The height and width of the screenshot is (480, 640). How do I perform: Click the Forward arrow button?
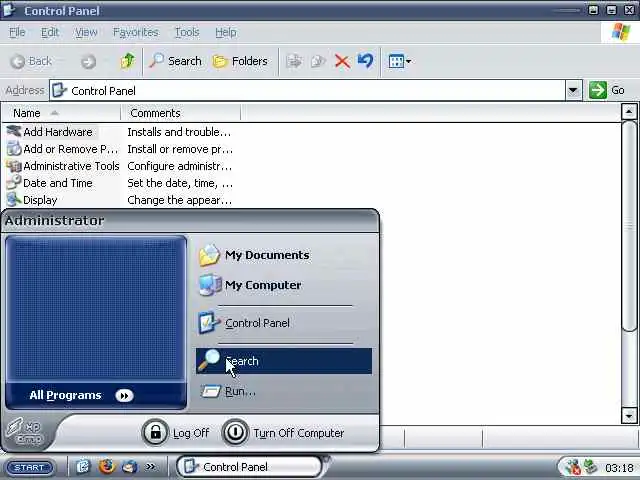tap(88, 62)
